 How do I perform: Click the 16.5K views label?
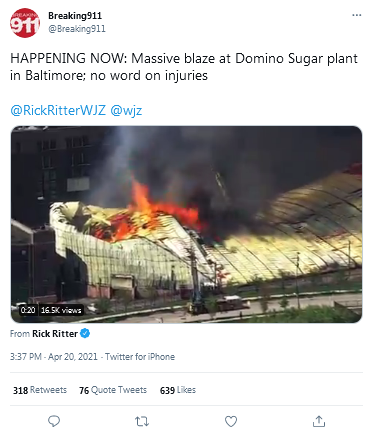coord(61,310)
